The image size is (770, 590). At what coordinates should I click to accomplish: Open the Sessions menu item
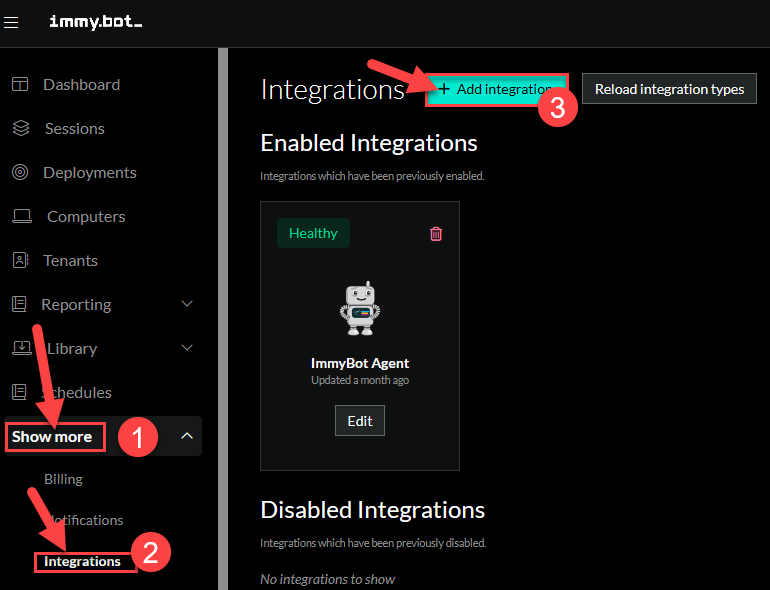[74, 129]
